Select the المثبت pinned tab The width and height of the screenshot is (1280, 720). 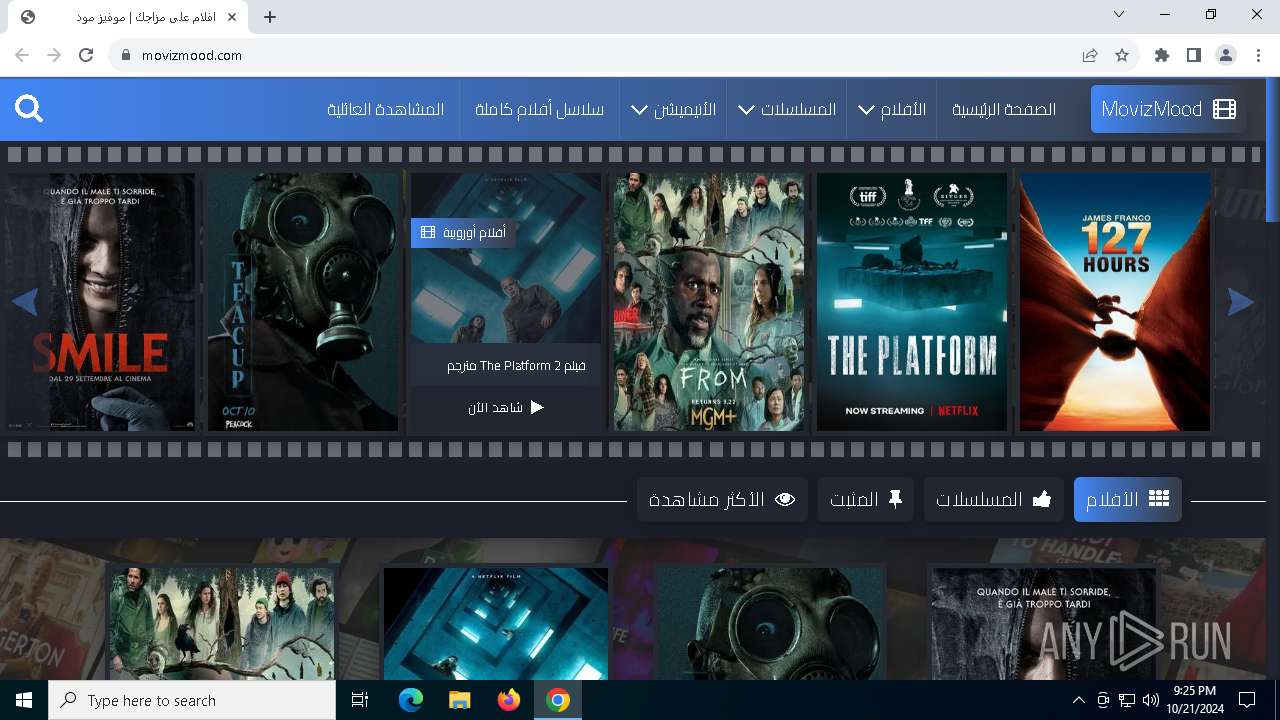coord(866,499)
